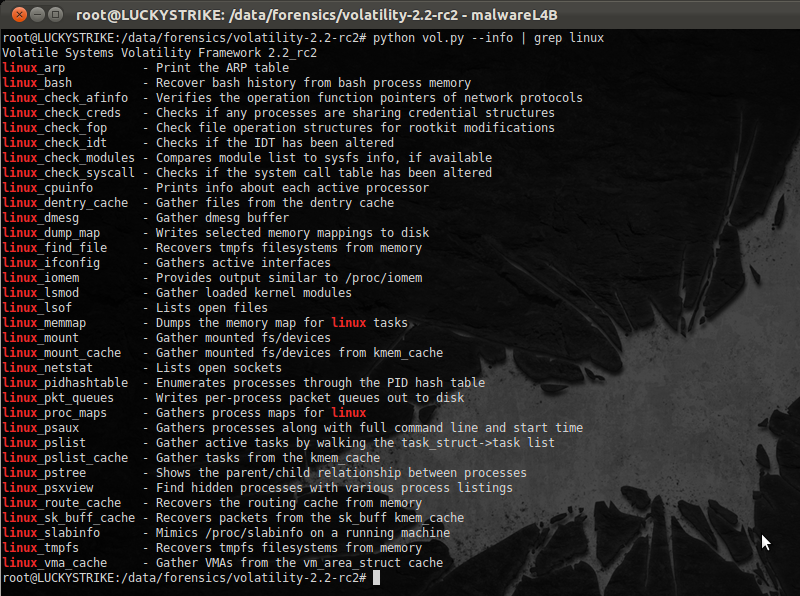Click the bottom shell prompt cursor
This screenshot has height=596, width=800.
[x=377, y=578]
